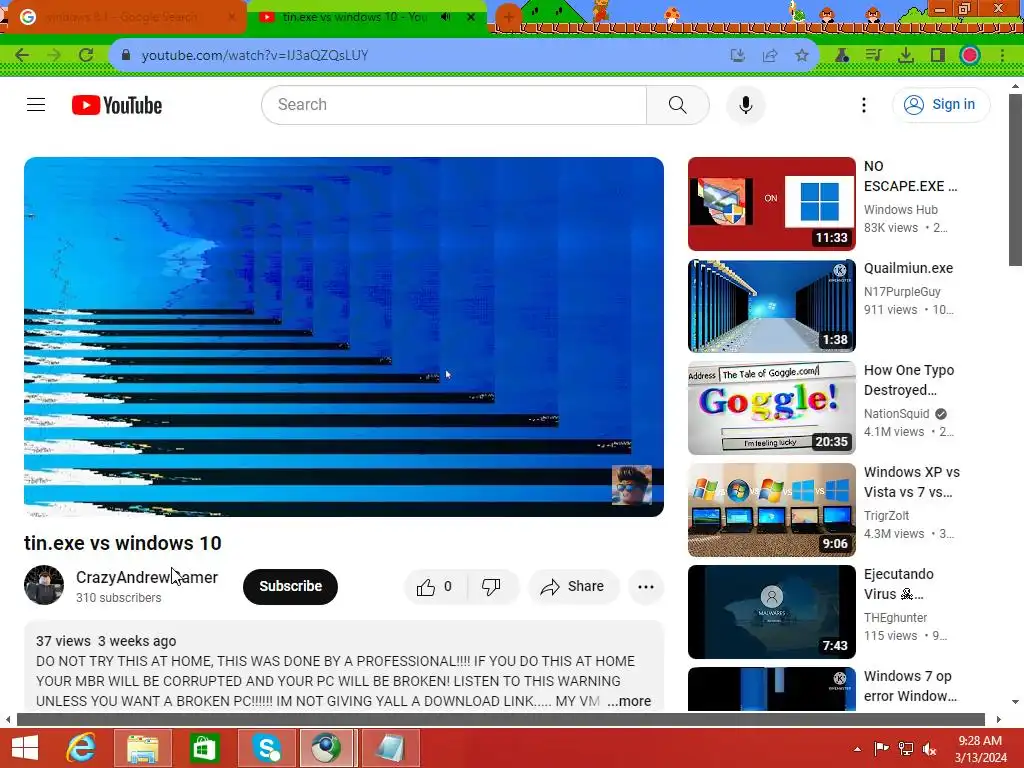Click the video player to pause
This screenshot has height=768, width=1024.
[344, 336]
